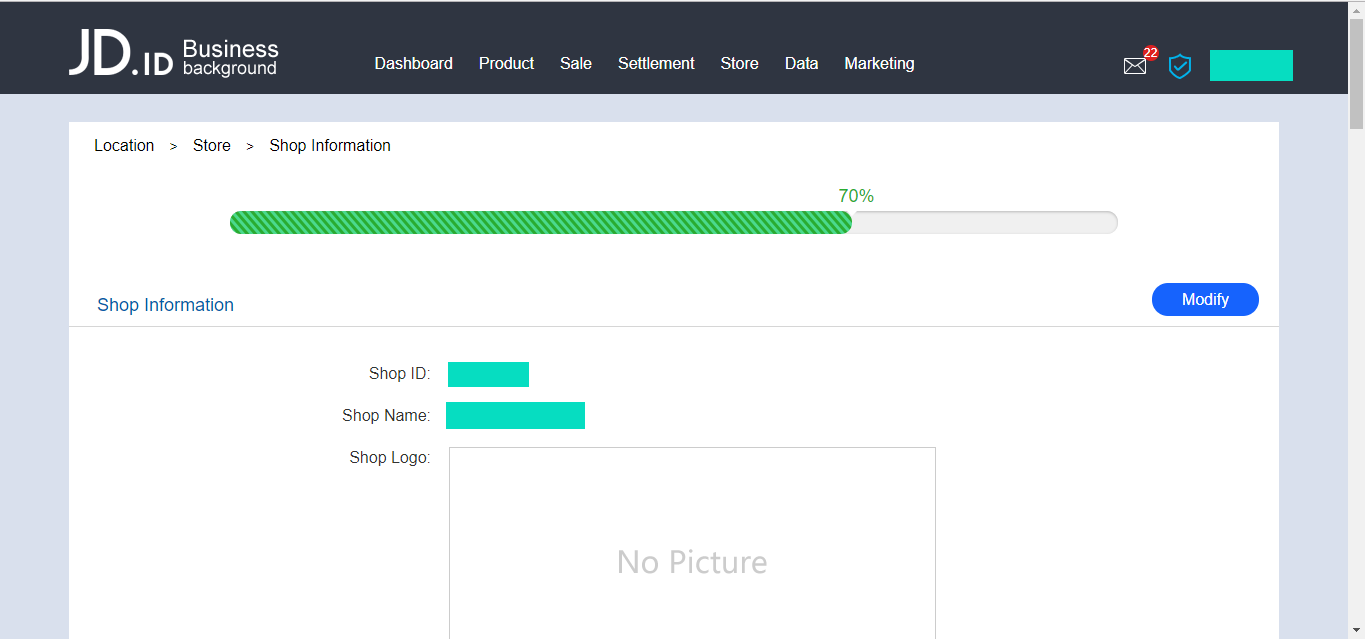Select the Store navigation item

click(739, 63)
